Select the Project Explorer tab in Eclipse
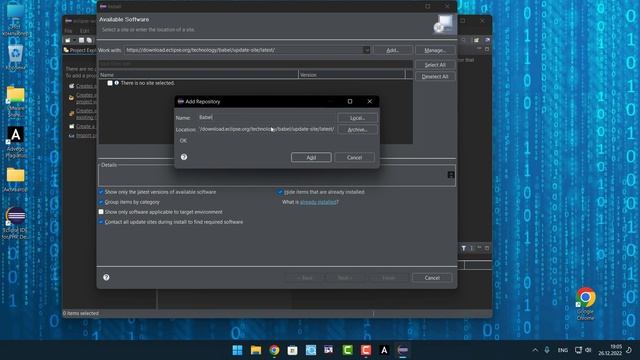640x360 pixels. click(x=80, y=50)
